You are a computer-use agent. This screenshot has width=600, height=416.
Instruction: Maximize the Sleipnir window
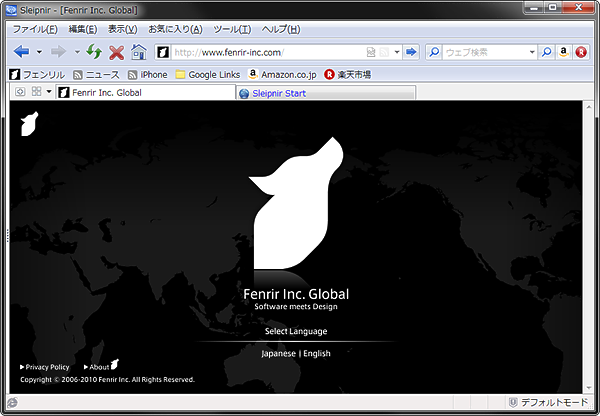coord(552,8)
